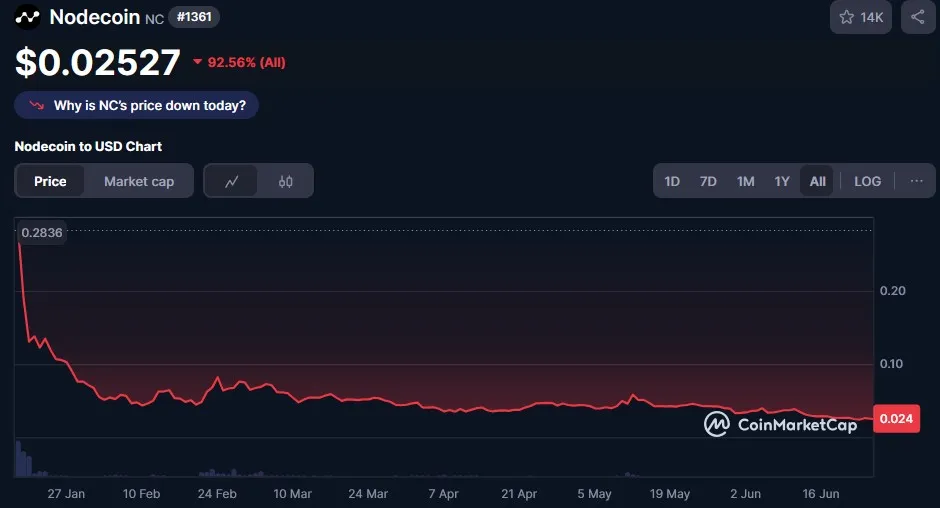Click the 5 May axis date

coord(594,494)
